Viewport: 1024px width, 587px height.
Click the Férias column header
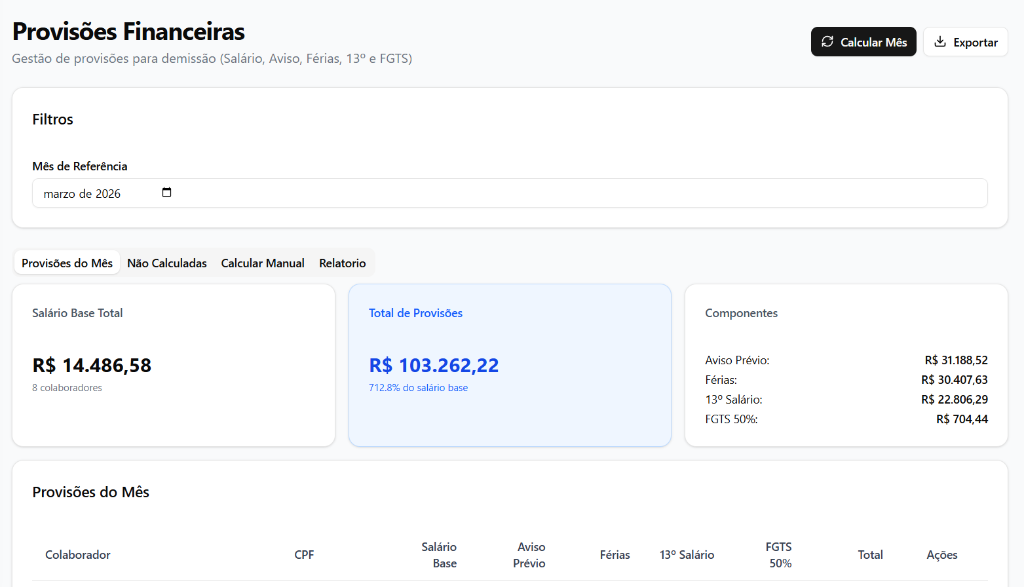(x=615, y=555)
